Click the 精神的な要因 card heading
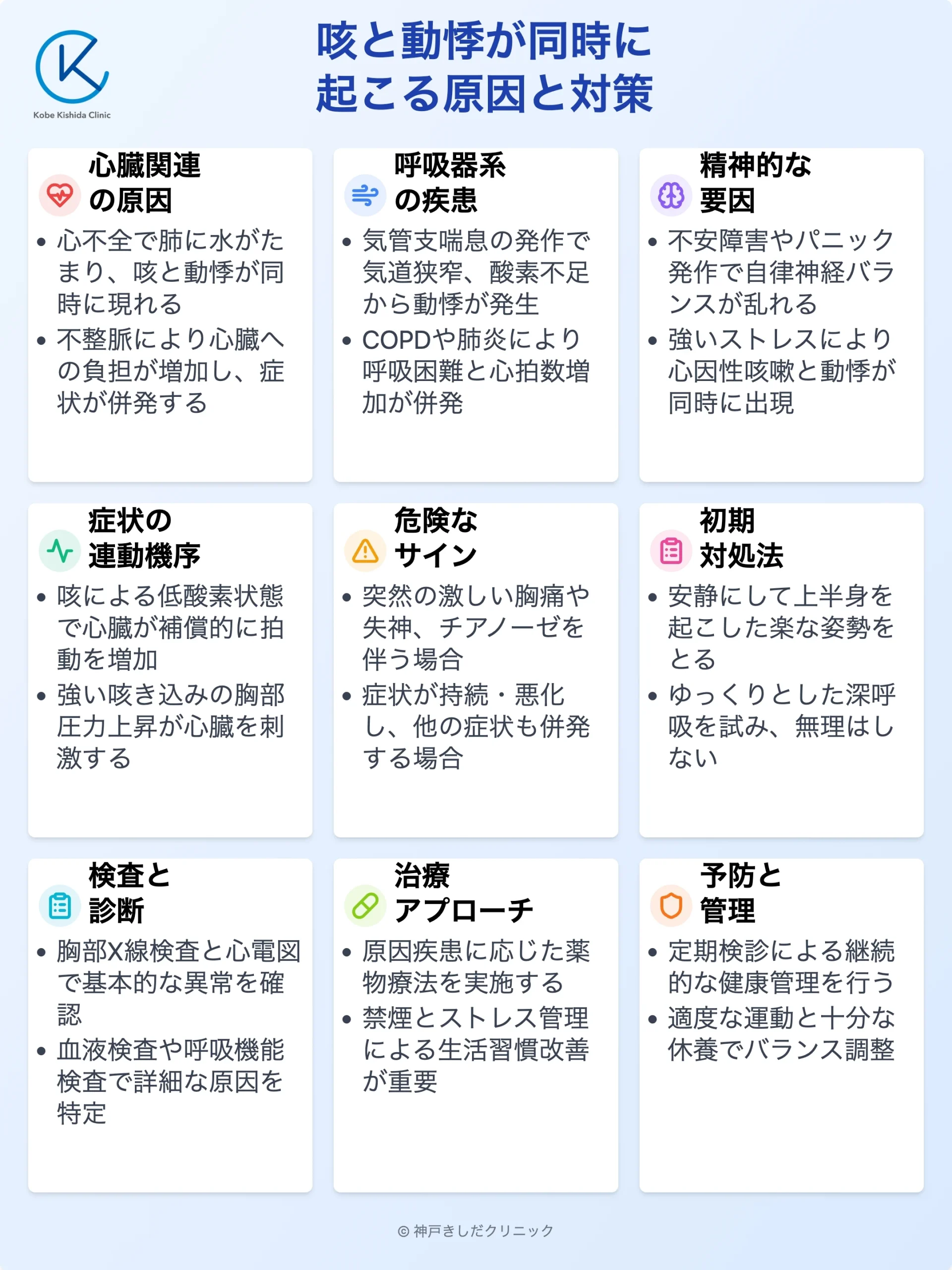 [755, 183]
